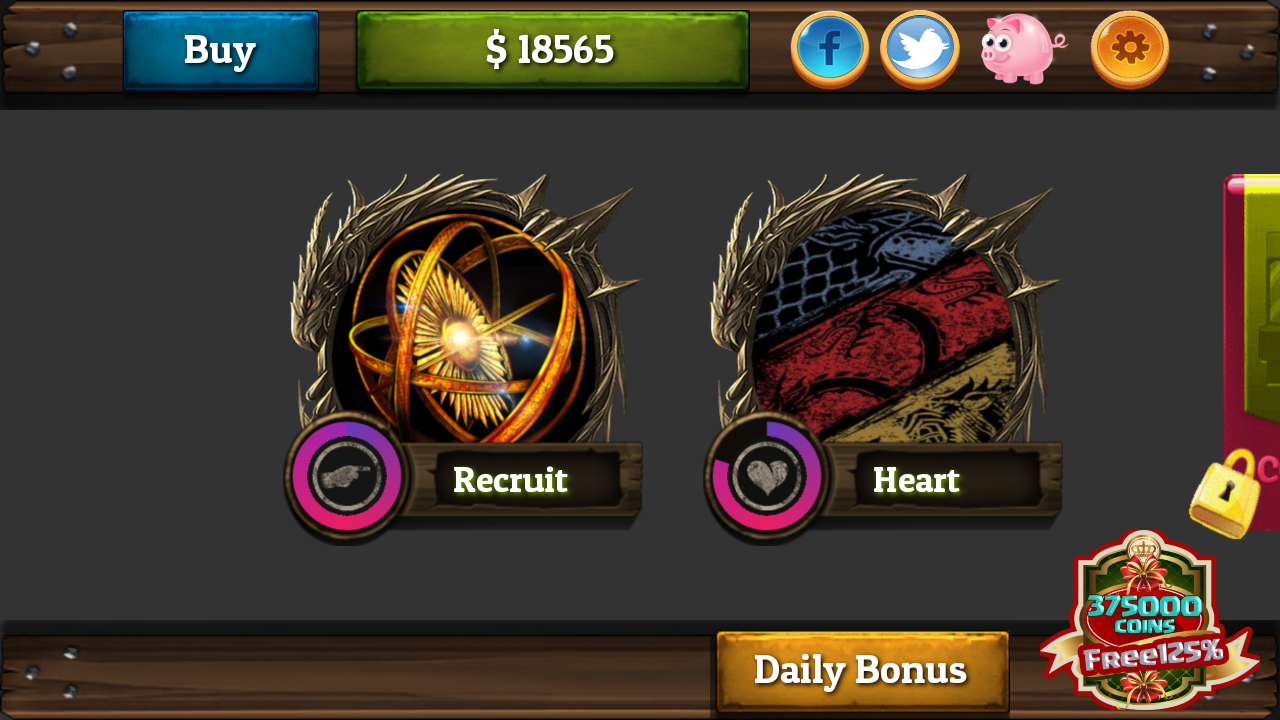Open the pink piggy bank
Viewport: 1280px width, 720px height.
[1022, 49]
